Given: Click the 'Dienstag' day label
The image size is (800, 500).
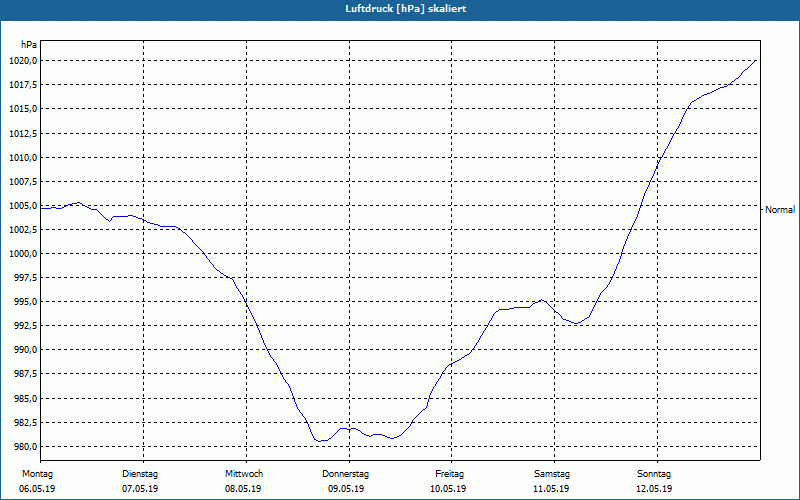Looking at the screenshot, I should click(x=140, y=474).
